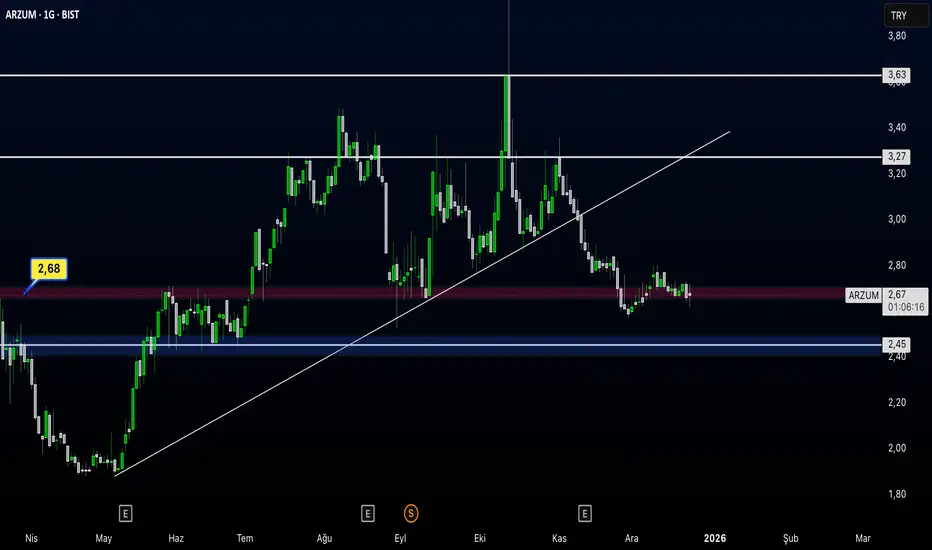932x550 pixels.
Task: Click the earnings E marker near Kas
Action: pyautogui.click(x=584, y=513)
